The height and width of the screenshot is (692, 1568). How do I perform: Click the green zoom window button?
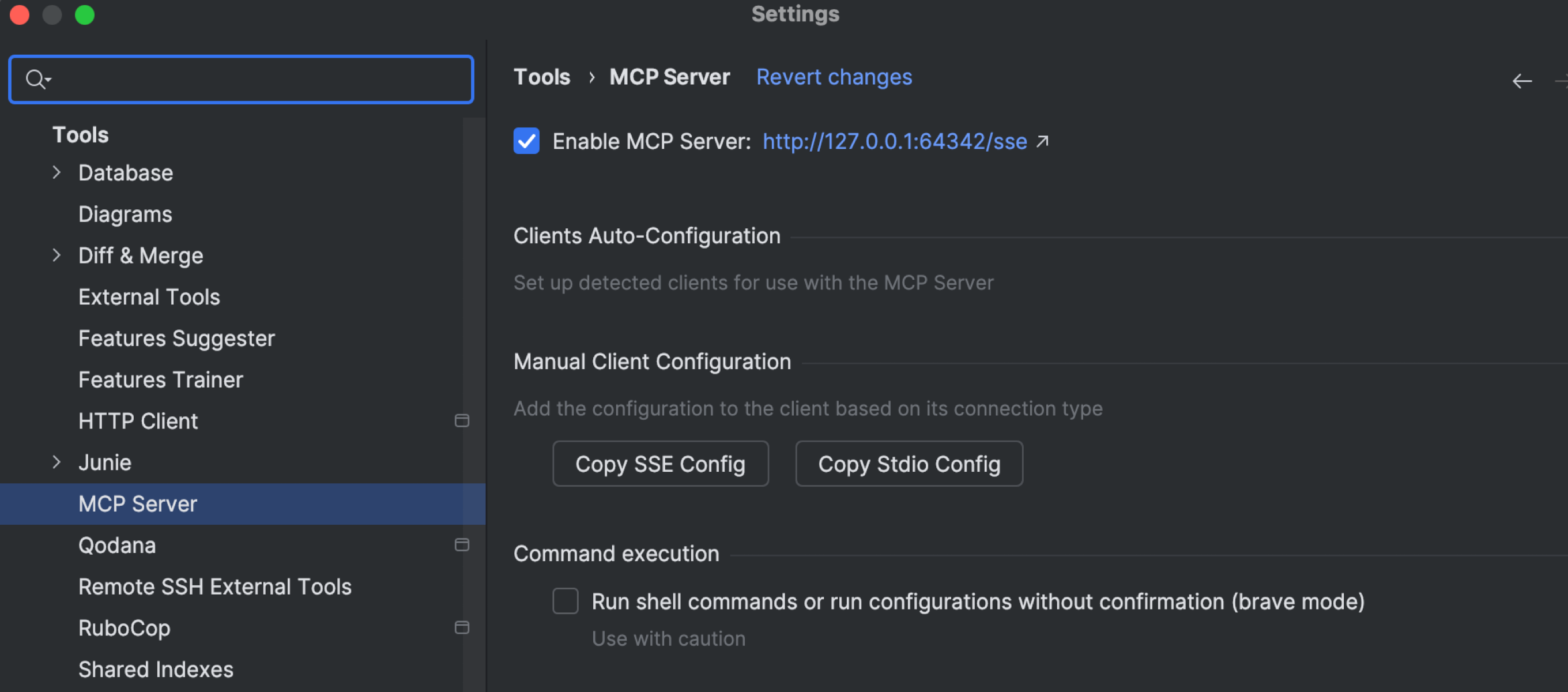point(85,14)
